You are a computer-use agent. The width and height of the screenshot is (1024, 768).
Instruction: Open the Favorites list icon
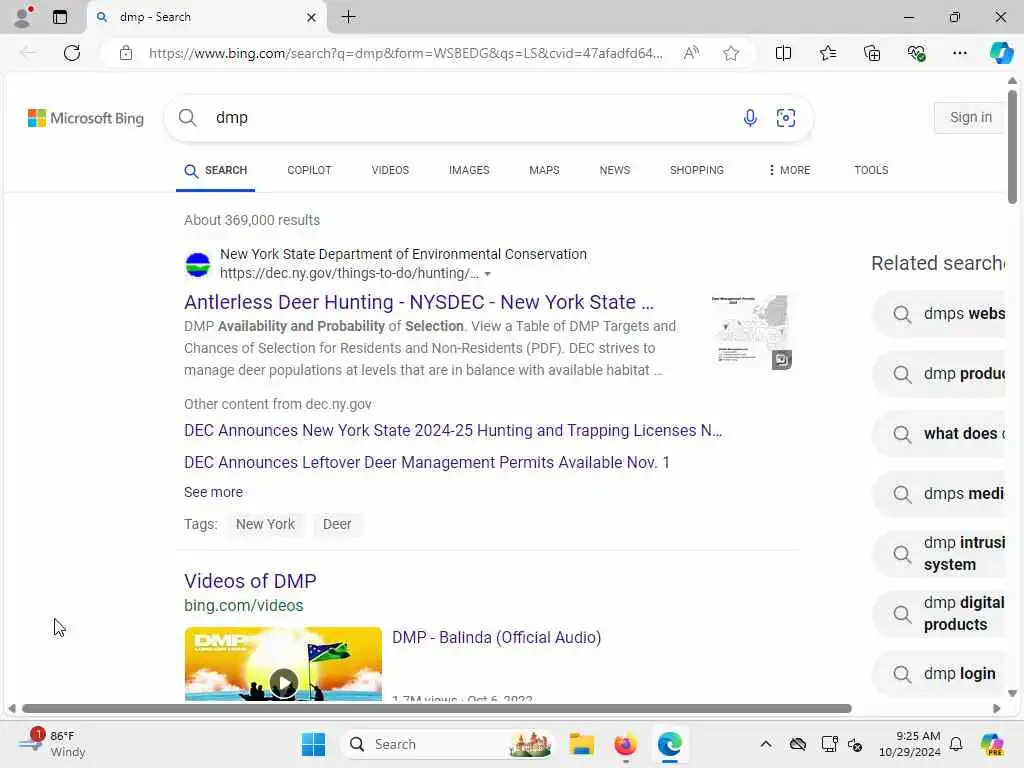827,53
